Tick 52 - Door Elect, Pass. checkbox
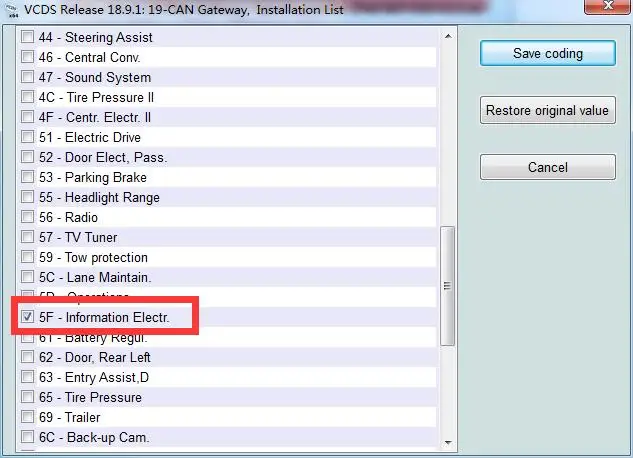Image resolution: width=633 pixels, height=458 pixels. pos(27,157)
